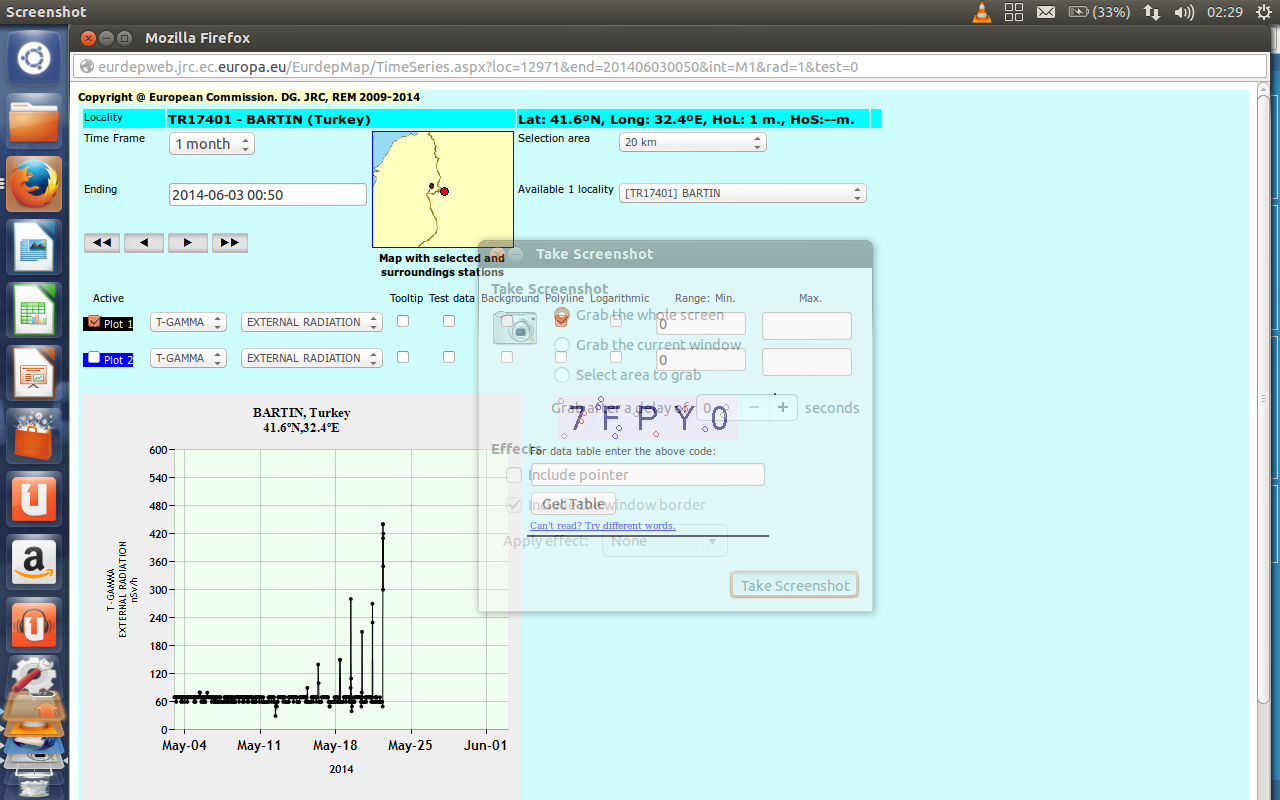This screenshot has width=1280, height=800.
Task: Click the single step-forward arrow button
Action: coord(187,243)
